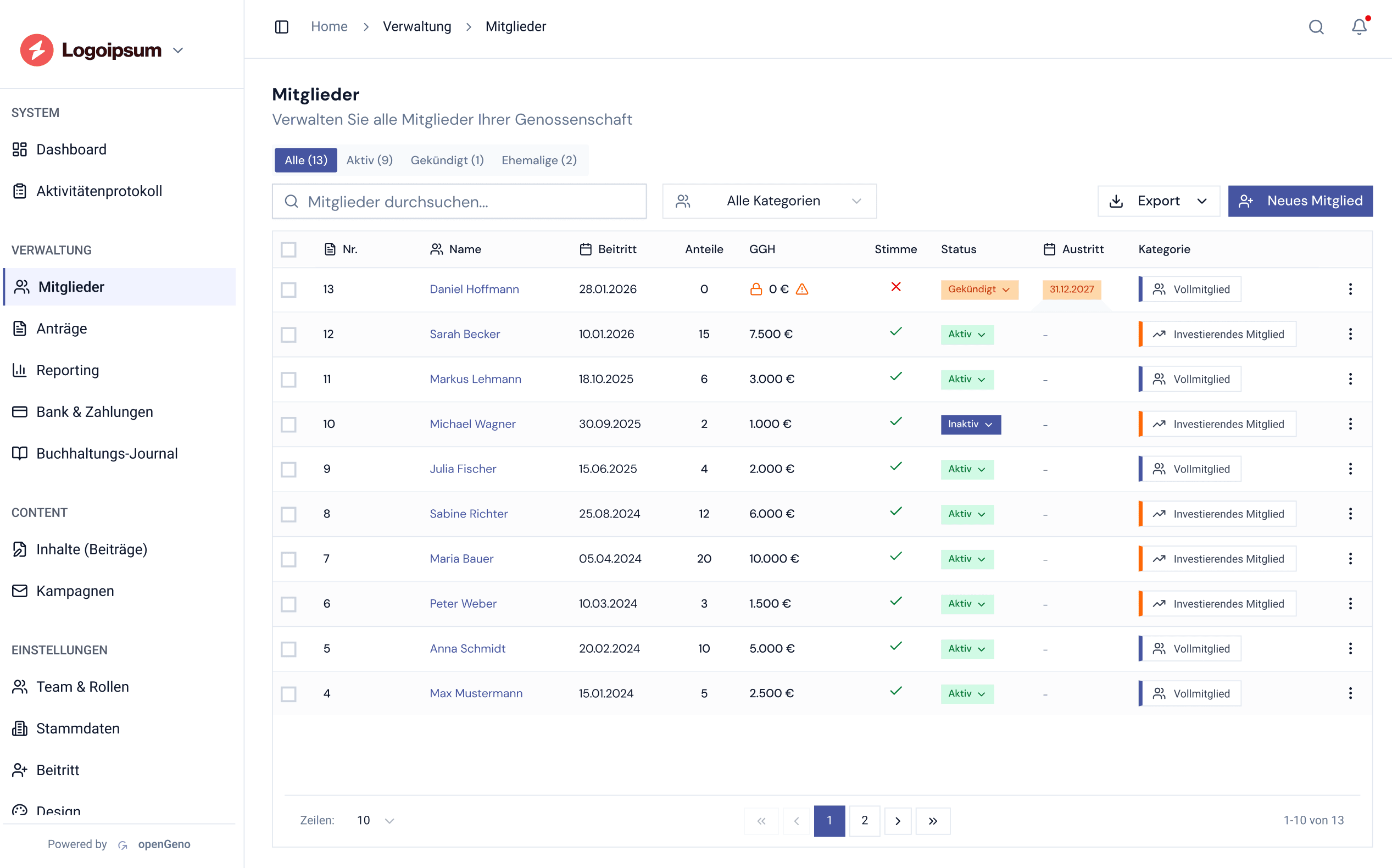Open Bank & Zahlungen in sidebar
Image resolution: width=1392 pixels, height=868 pixels.
(x=94, y=411)
